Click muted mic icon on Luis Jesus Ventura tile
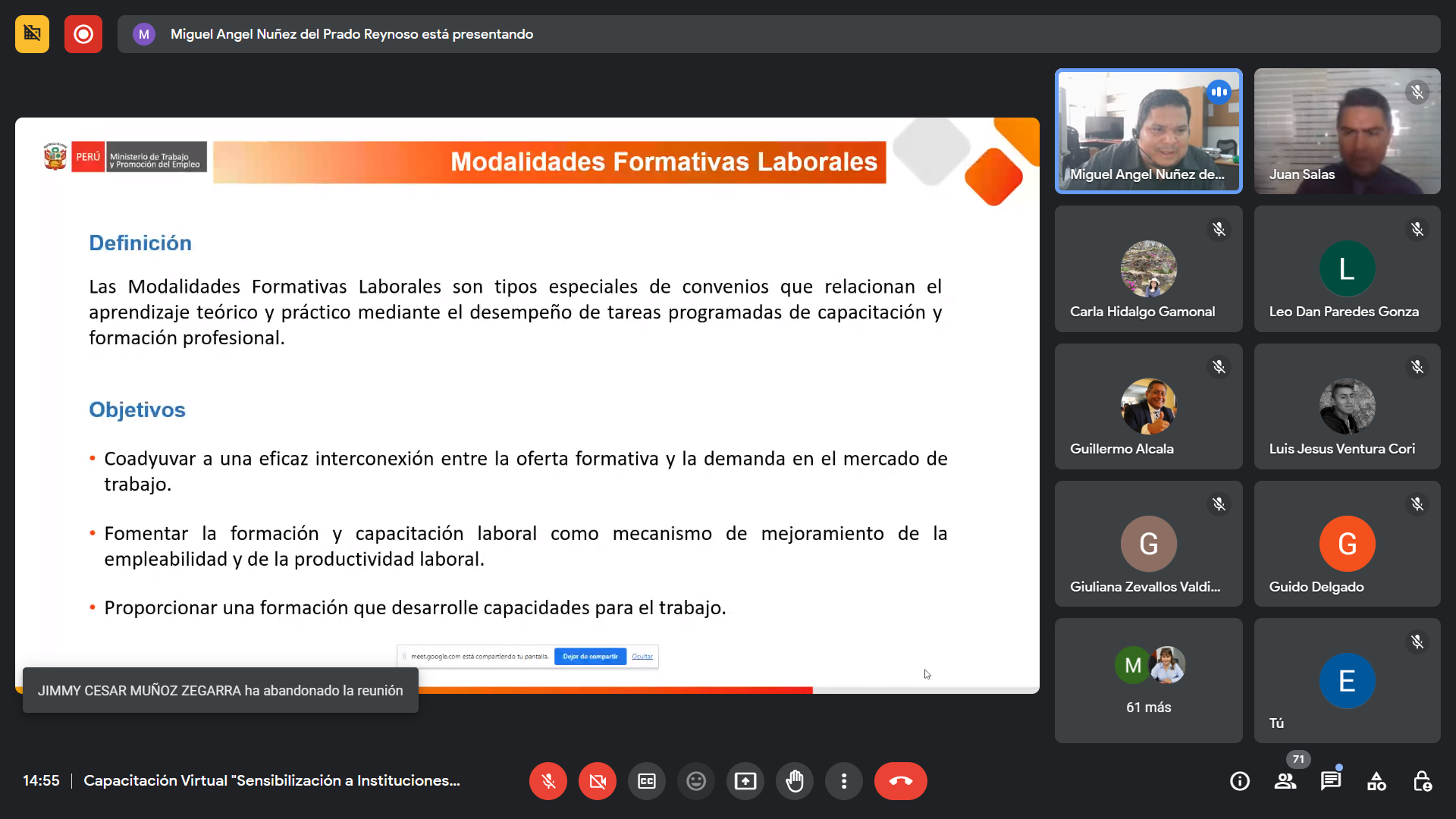This screenshot has width=1456, height=819. (x=1417, y=367)
